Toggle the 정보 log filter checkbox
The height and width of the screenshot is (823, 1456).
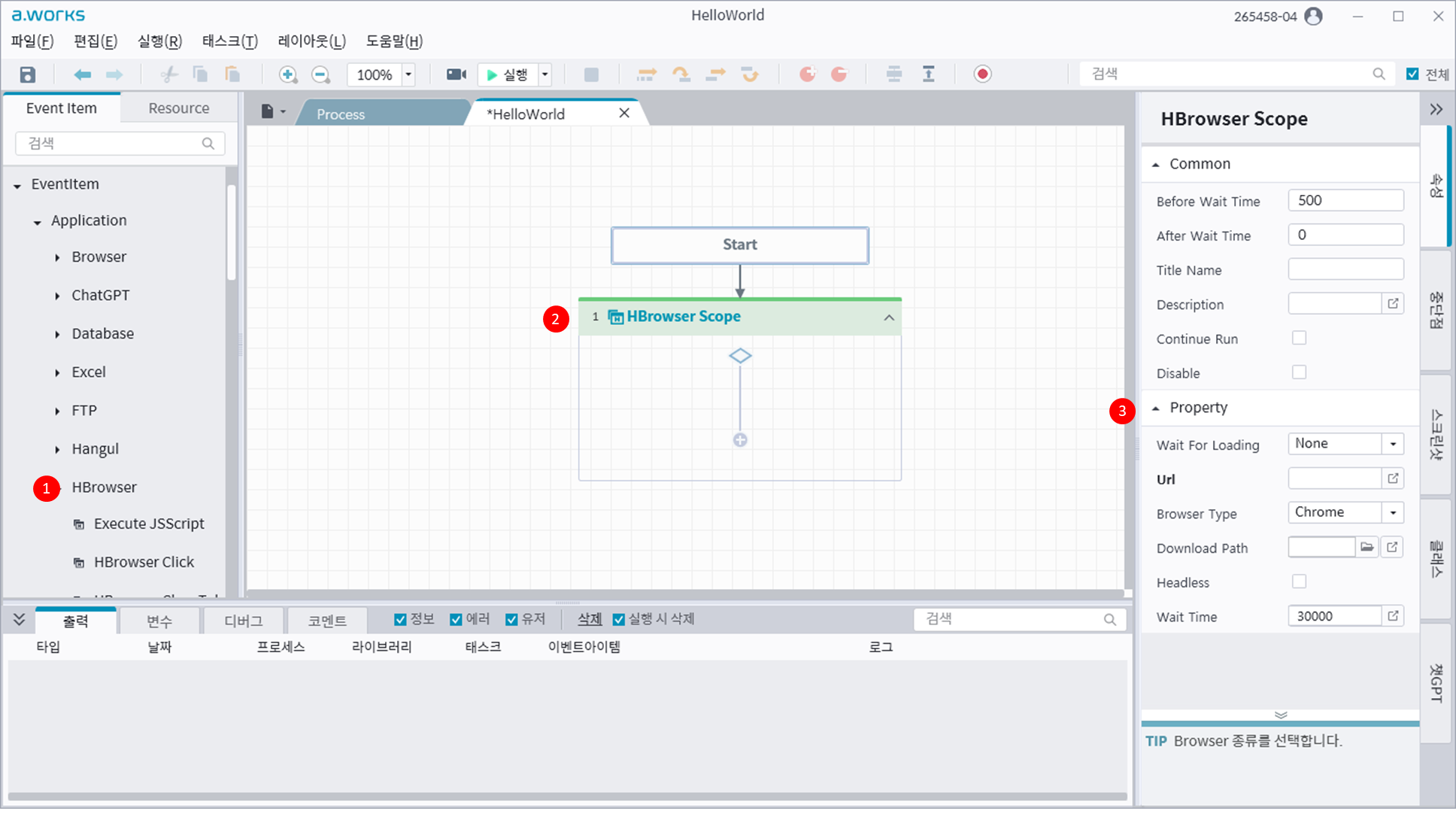pyautogui.click(x=400, y=619)
